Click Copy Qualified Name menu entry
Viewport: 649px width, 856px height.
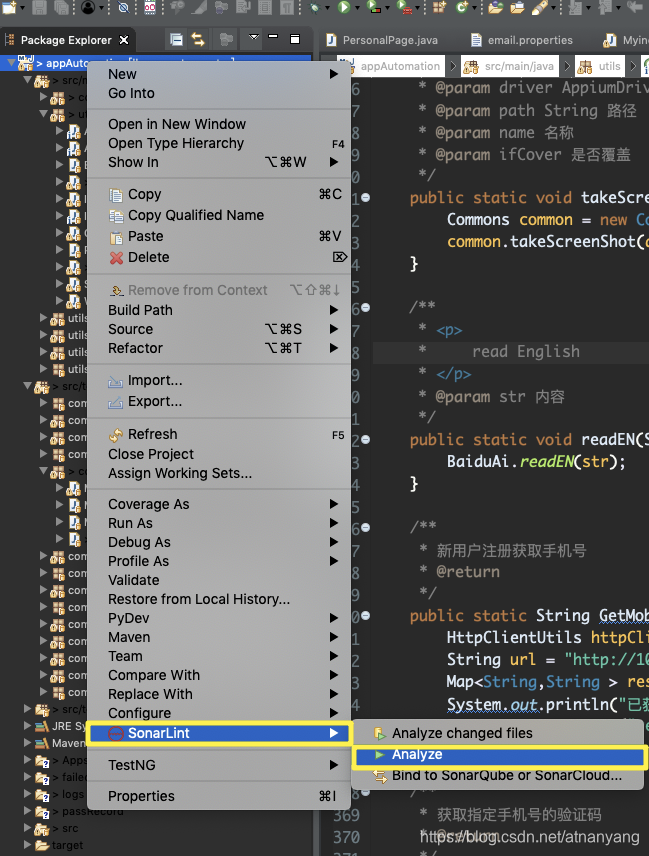(219, 215)
